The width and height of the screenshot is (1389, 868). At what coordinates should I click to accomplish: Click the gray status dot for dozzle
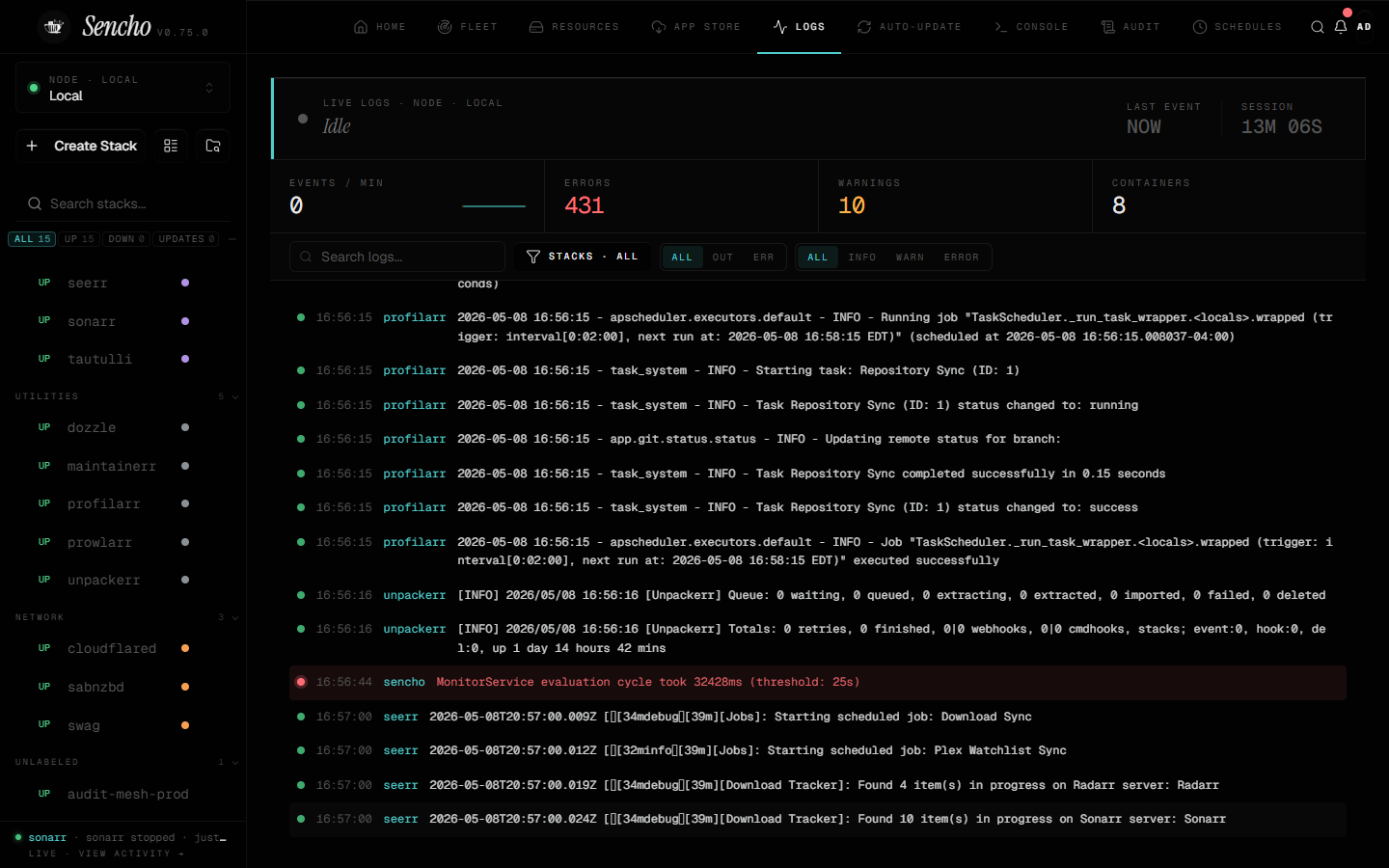tap(185, 427)
